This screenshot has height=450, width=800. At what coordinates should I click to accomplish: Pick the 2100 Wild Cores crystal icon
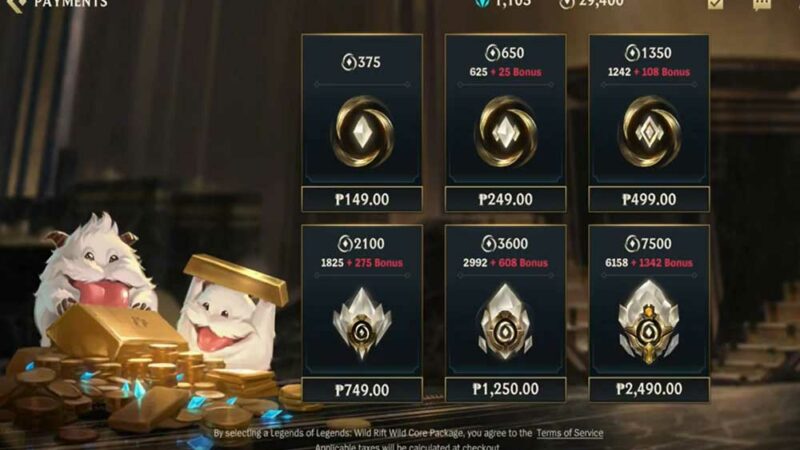click(362, 323)
